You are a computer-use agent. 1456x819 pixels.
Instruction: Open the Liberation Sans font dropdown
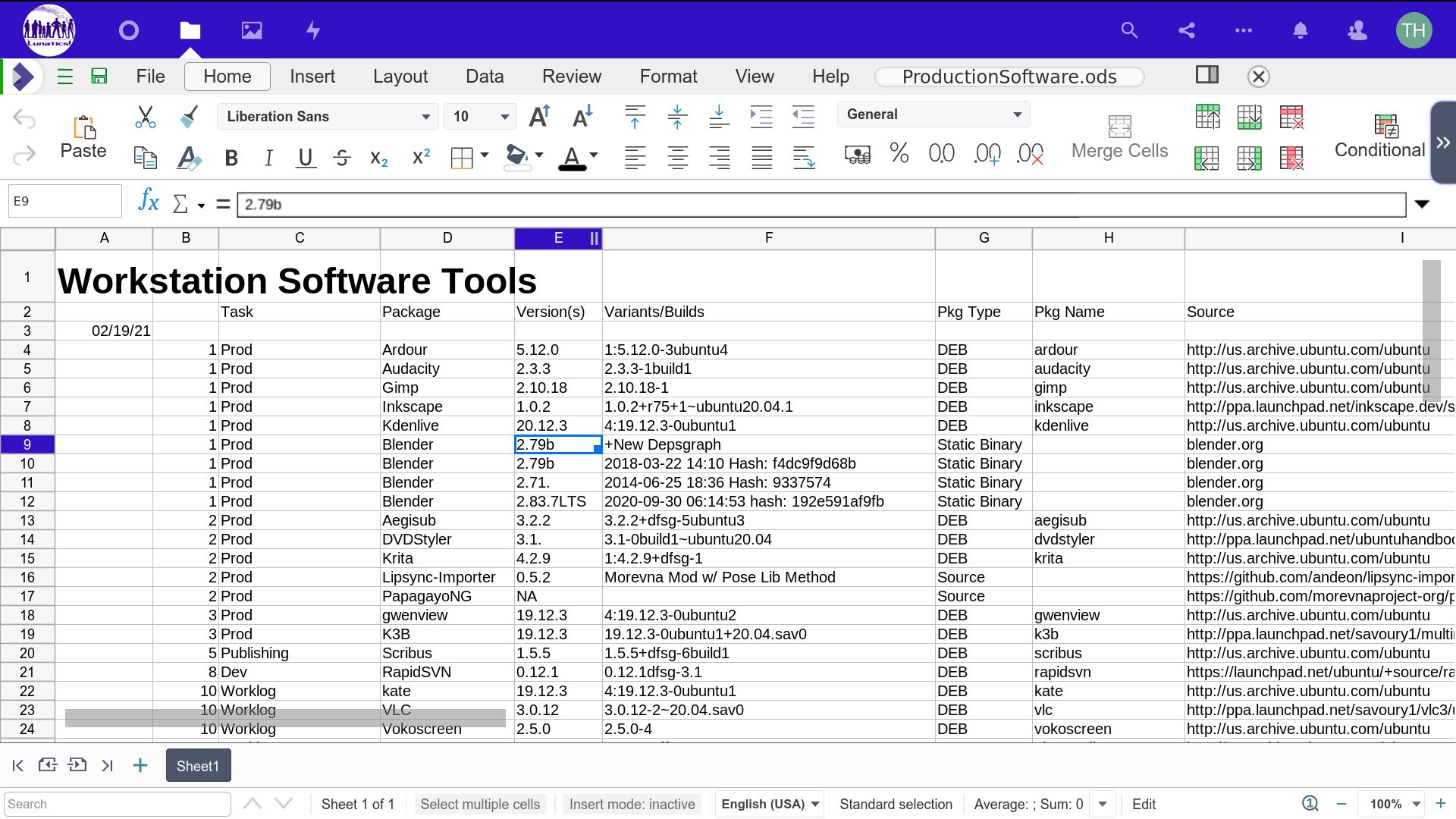point(328,117)
